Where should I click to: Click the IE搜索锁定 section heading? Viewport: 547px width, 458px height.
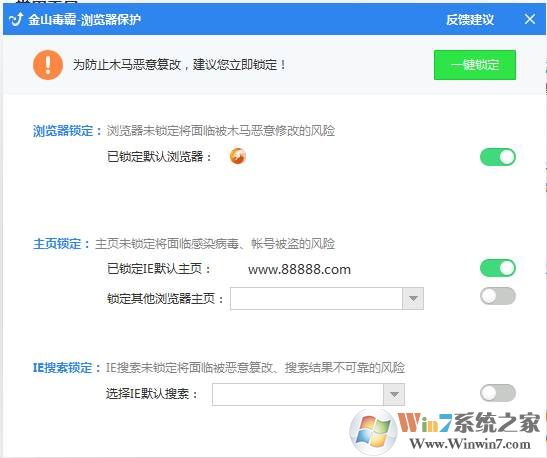click(63, 368)
